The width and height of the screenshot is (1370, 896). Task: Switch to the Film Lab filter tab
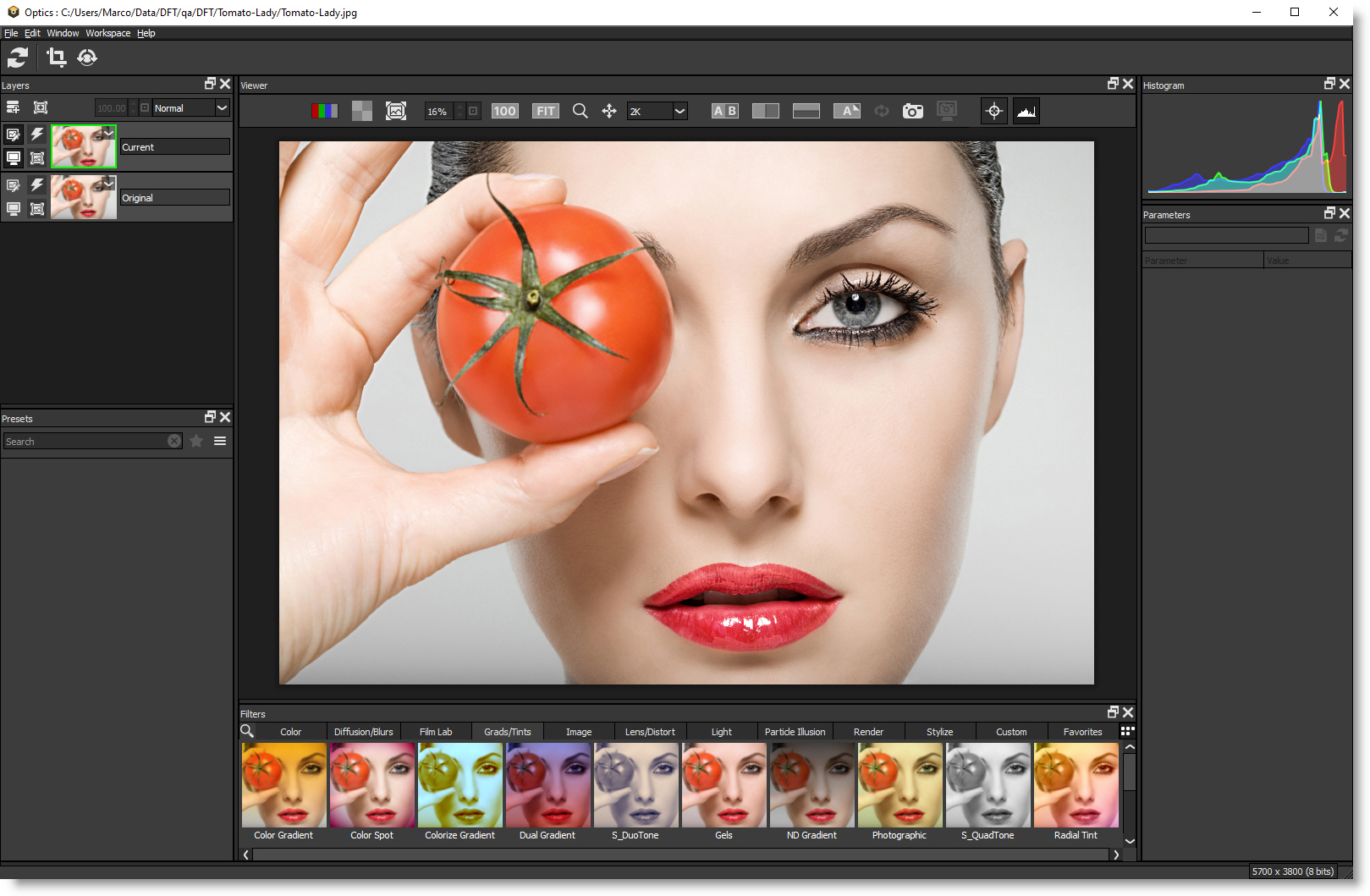coord(436,732)
